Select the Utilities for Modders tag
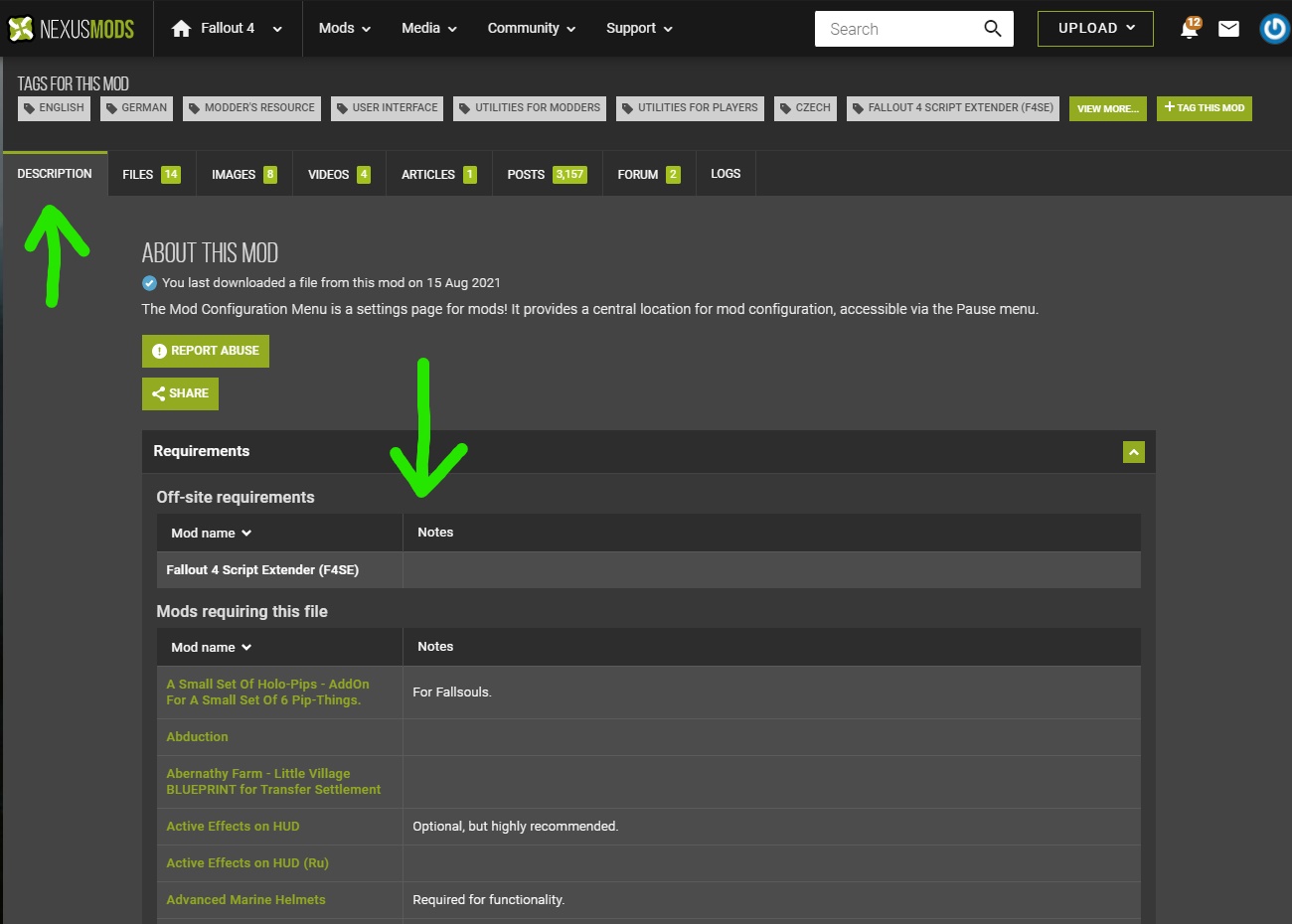The height and width of the screenshot is (924, 1292). pyautogui.click(x=530, y=108)
